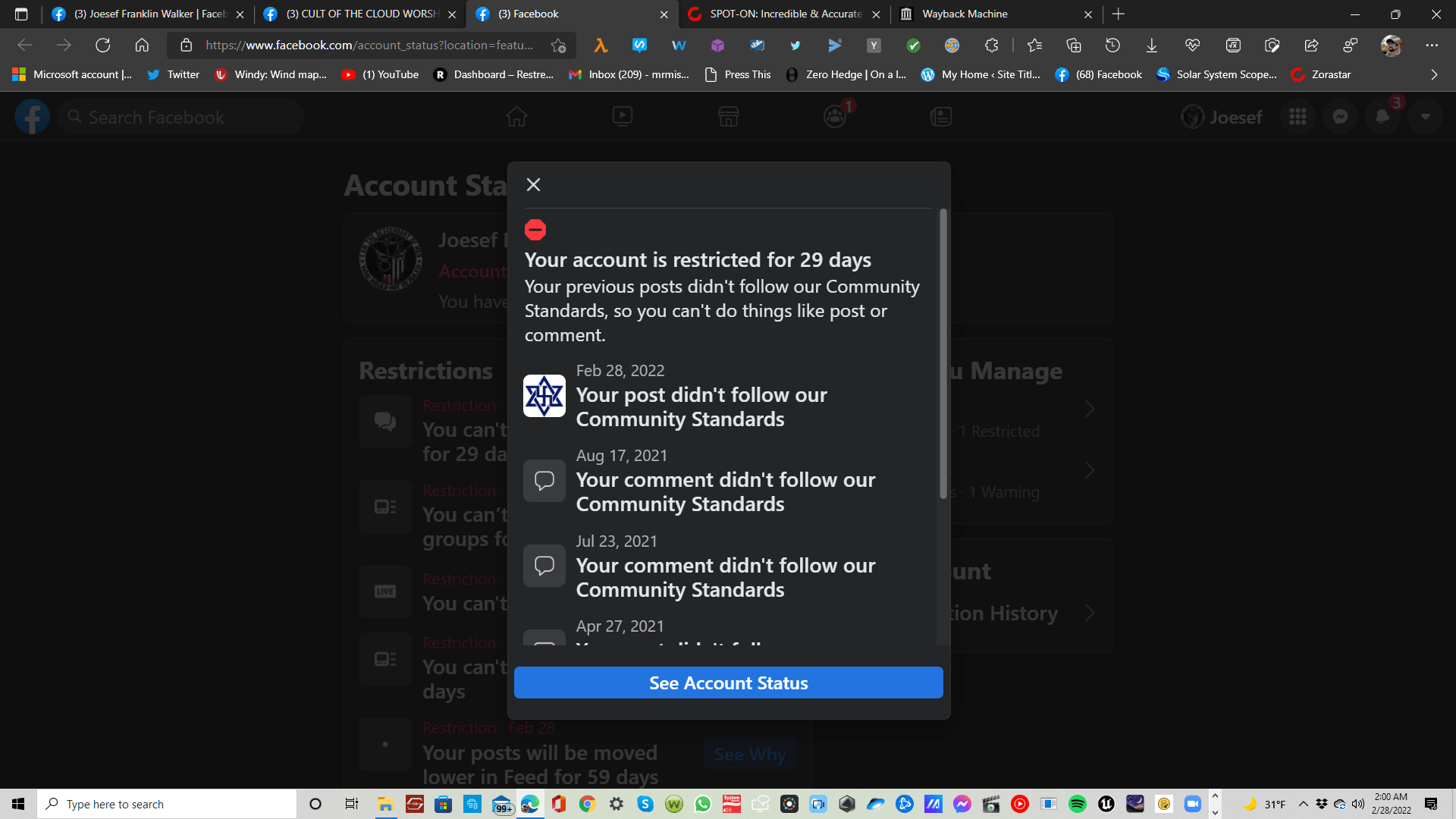Image resolution: width=1456 pixels, height=819 pixels.
Task: Open the YouTube bookmark
Action: (381, 74)
